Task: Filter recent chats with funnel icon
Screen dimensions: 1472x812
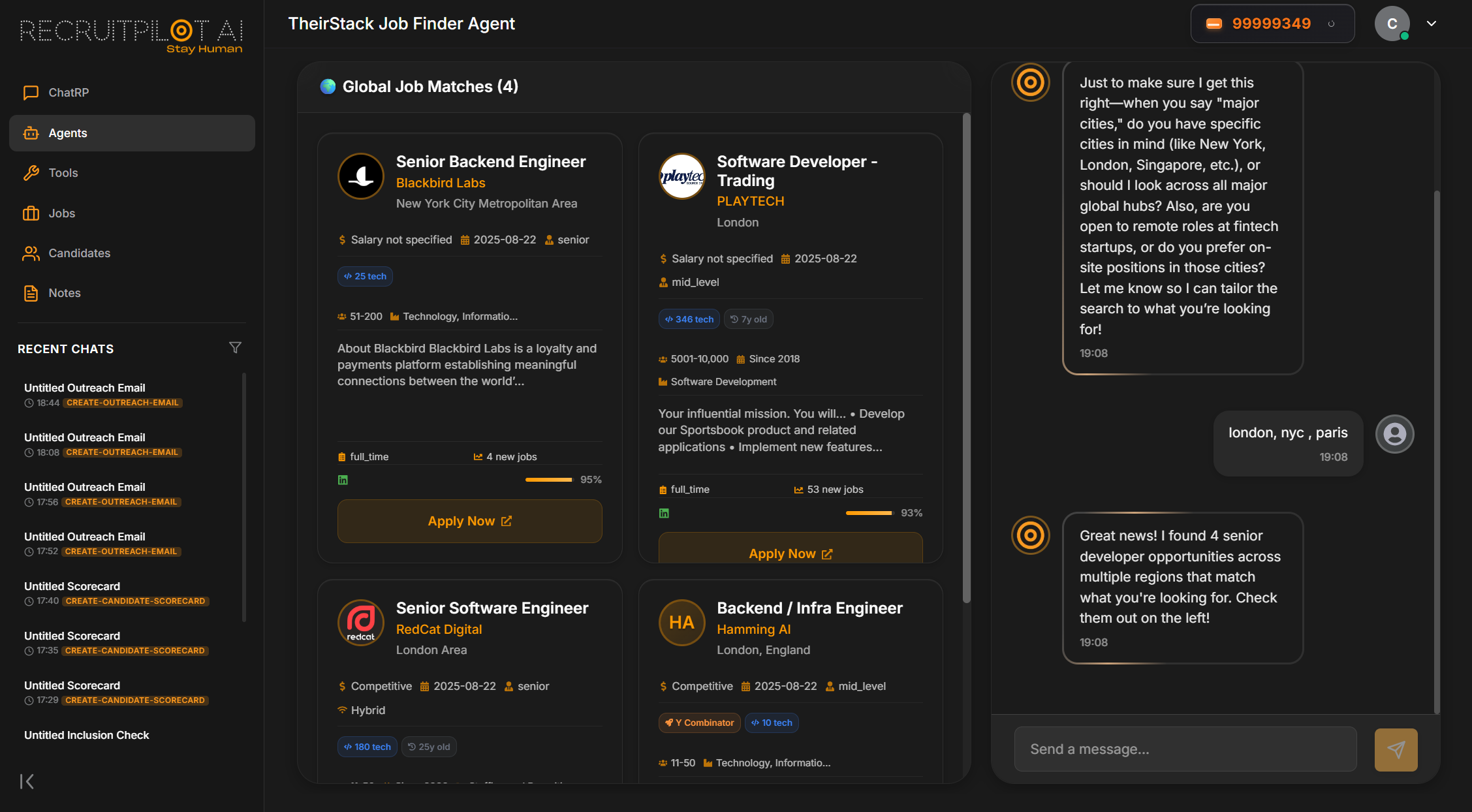Action: pos(235,348)
